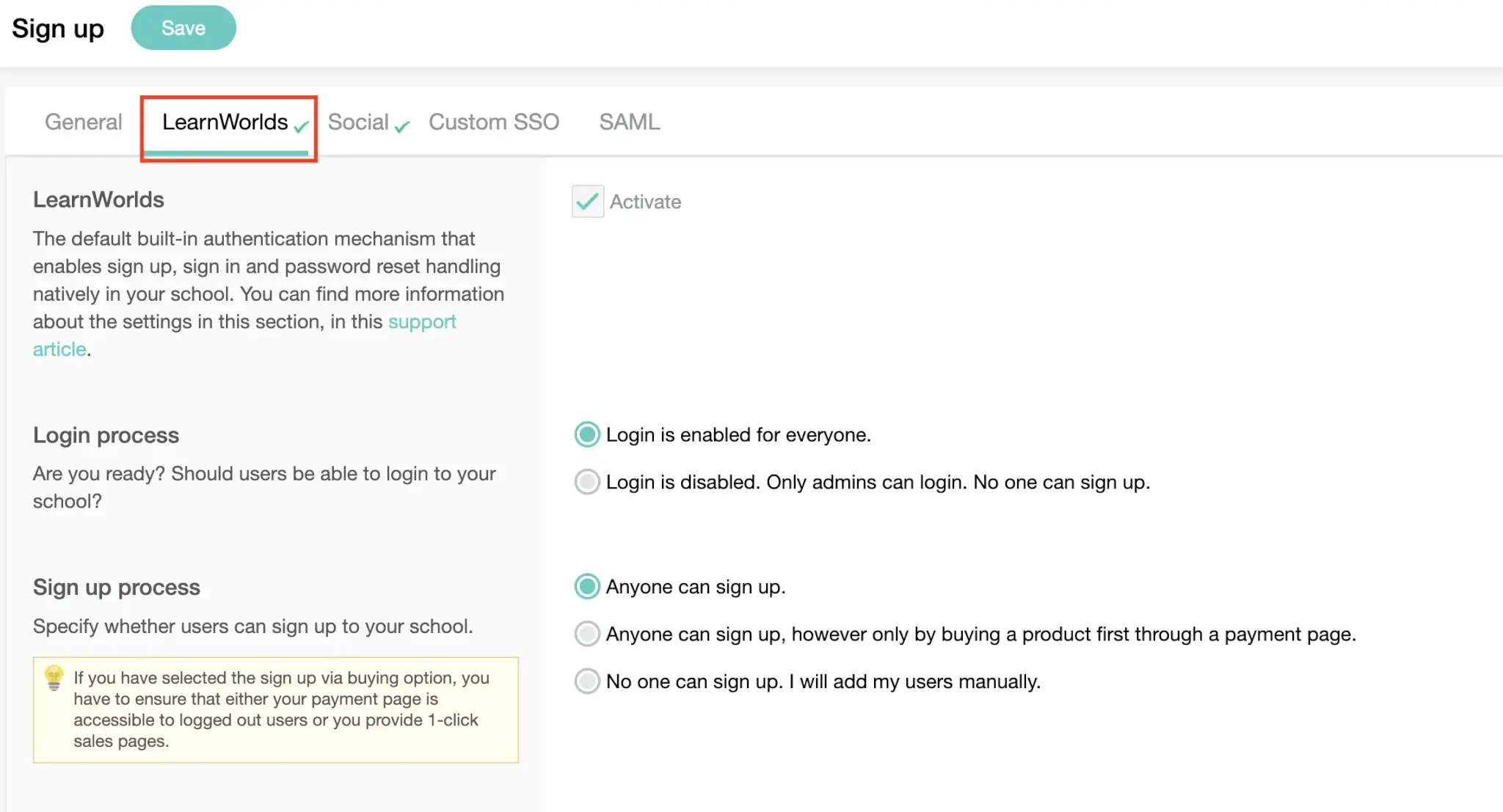Open the support article link
This screenshot has width=1503, height=812.
point(422,322)
